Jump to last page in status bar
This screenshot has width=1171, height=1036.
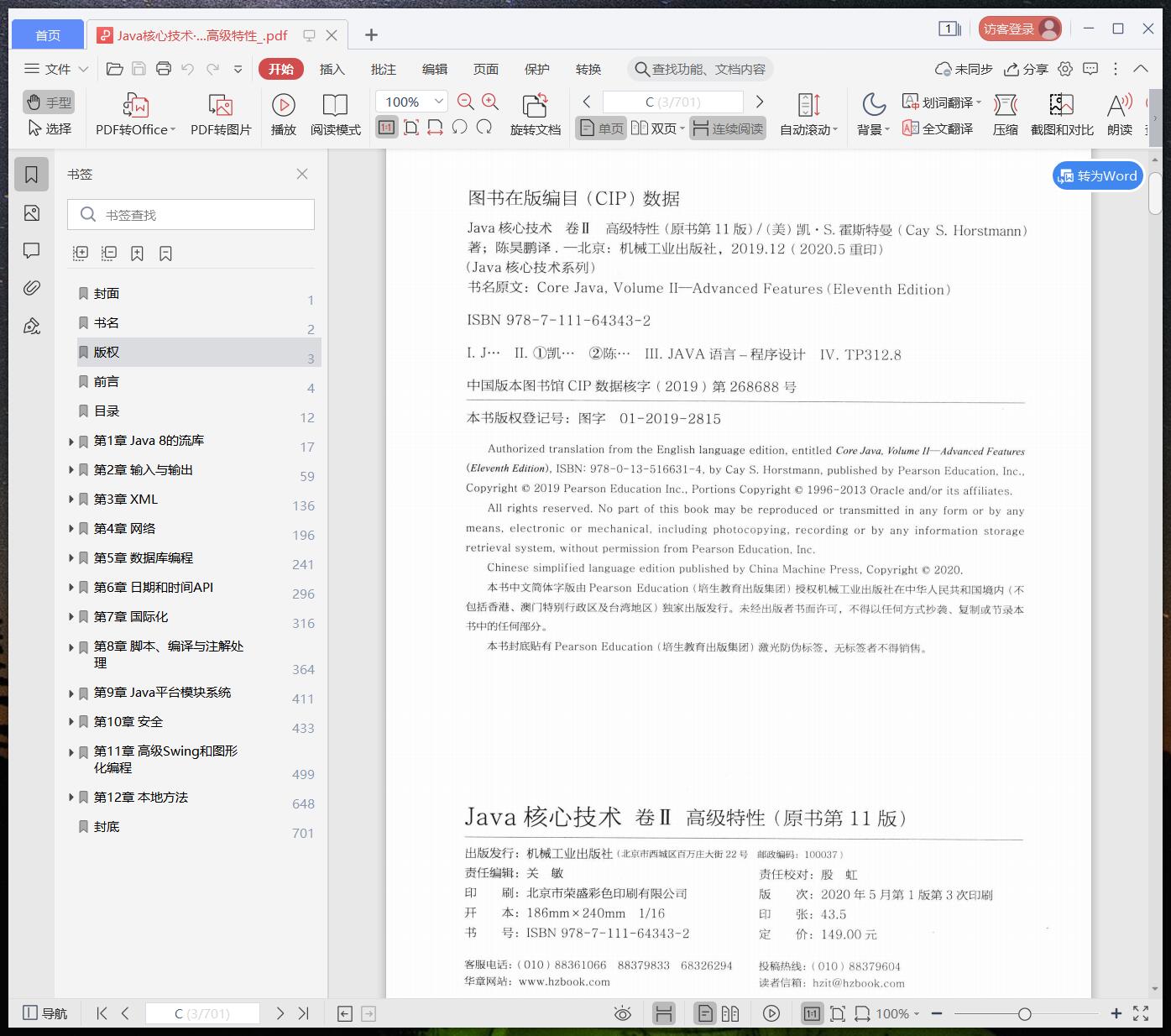304,1013
